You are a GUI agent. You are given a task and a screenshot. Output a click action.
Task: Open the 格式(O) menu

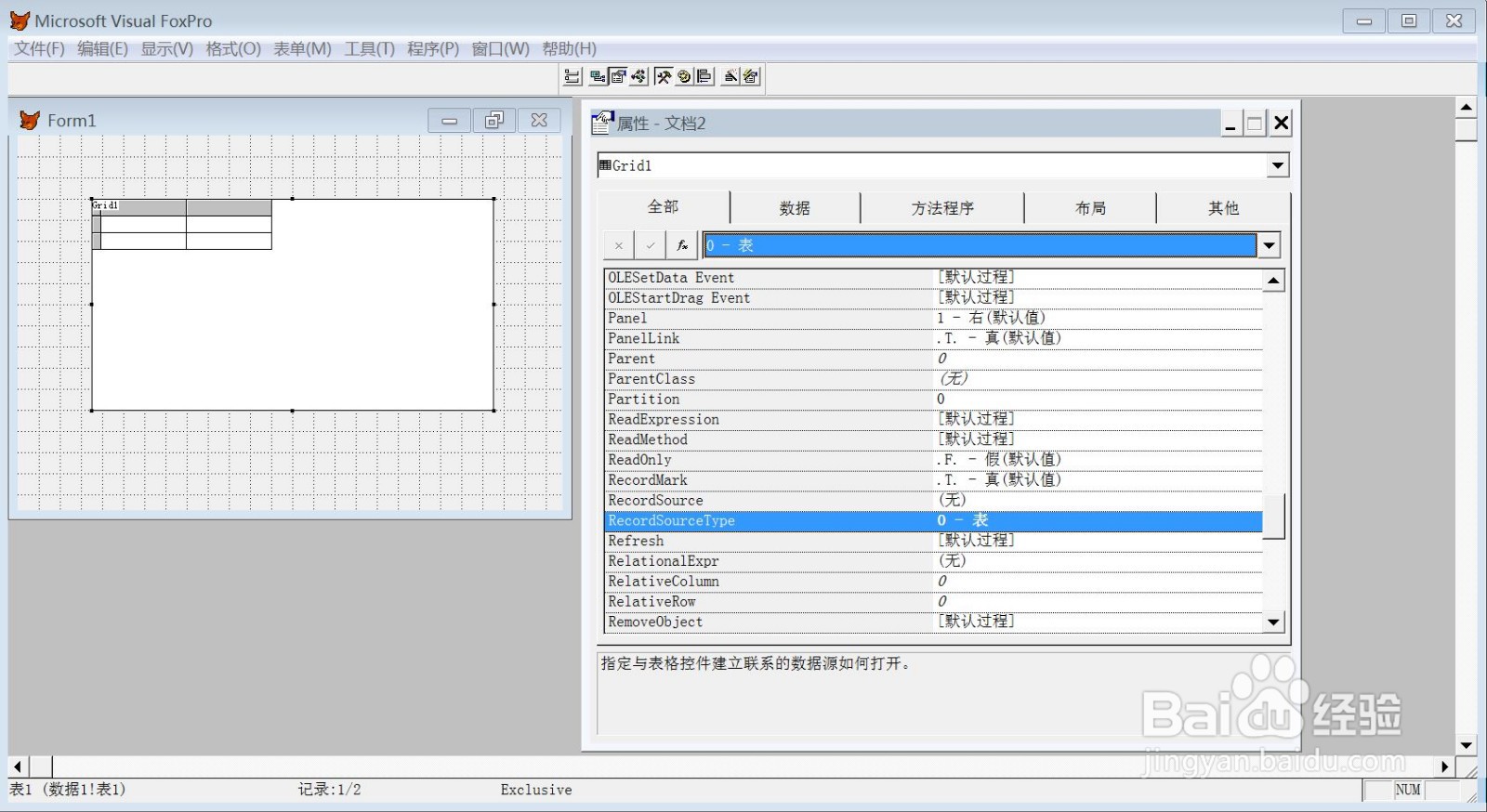tap(233, 48)
